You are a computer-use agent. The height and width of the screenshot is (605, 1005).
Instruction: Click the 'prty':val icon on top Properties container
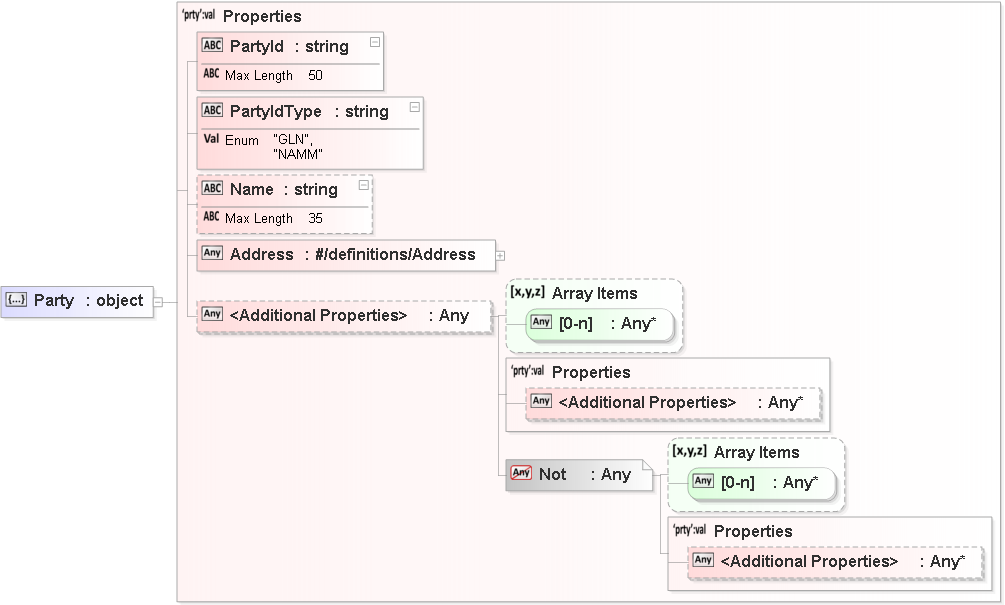(x=197, y=15)
